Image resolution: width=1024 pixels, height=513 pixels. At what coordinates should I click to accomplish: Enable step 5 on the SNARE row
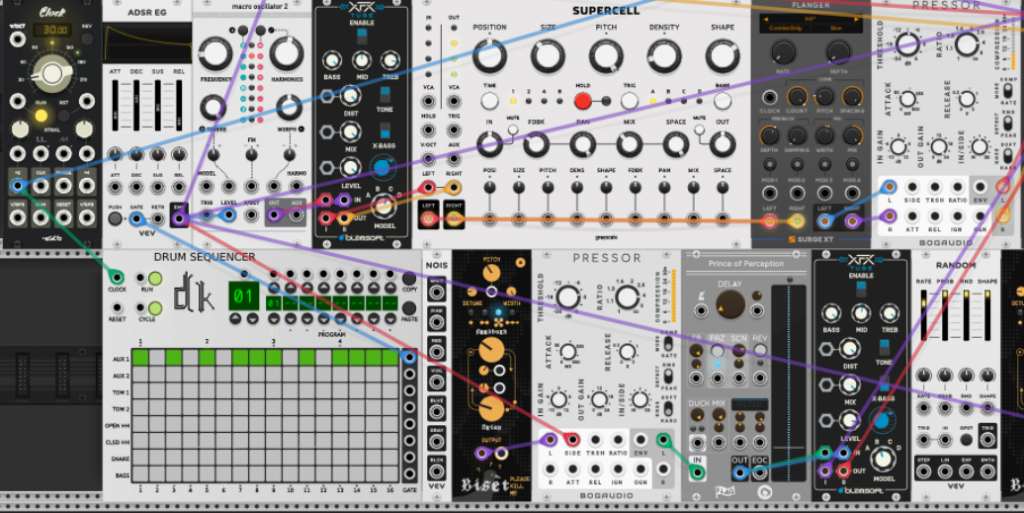pos(207,457)
